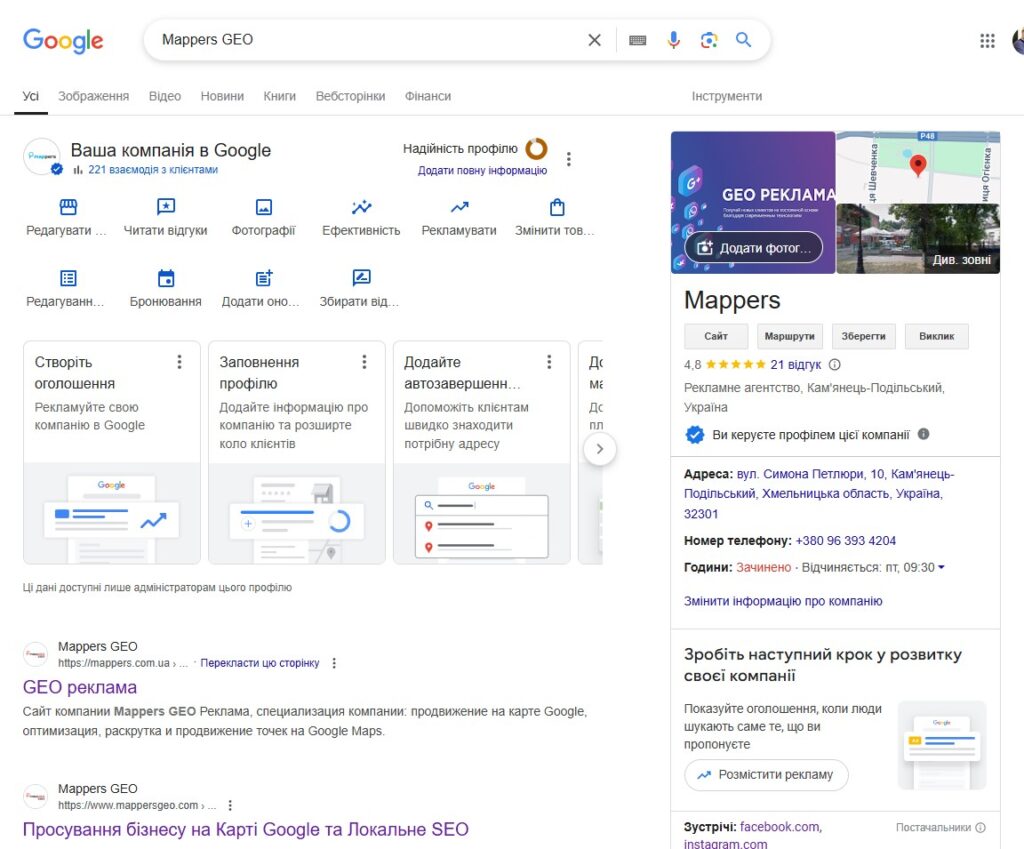Clear the search box with the X icon
The image size is (1024, 849).
coord(594,40)
